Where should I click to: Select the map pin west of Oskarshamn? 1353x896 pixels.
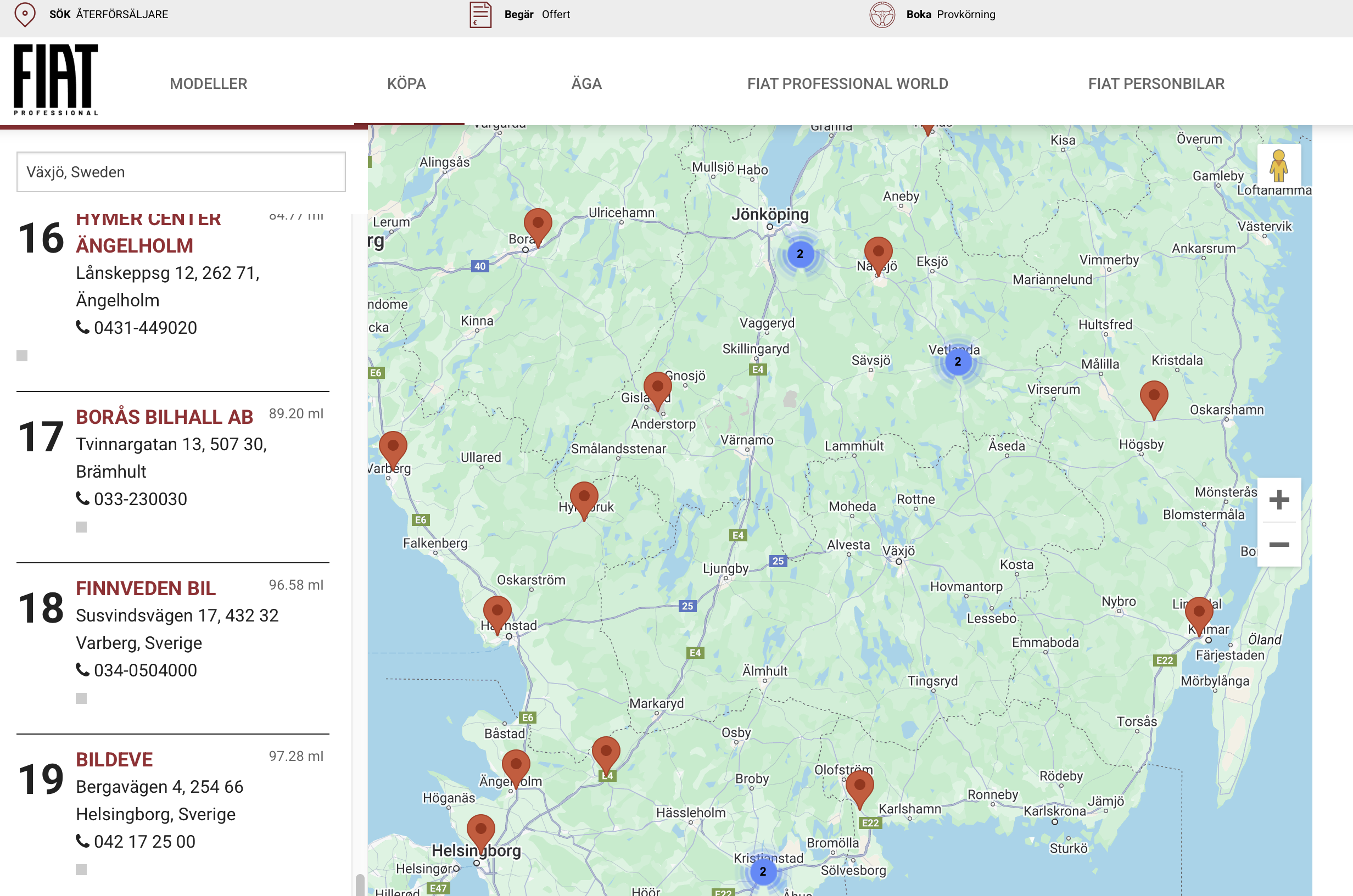tap(1154, 400)
